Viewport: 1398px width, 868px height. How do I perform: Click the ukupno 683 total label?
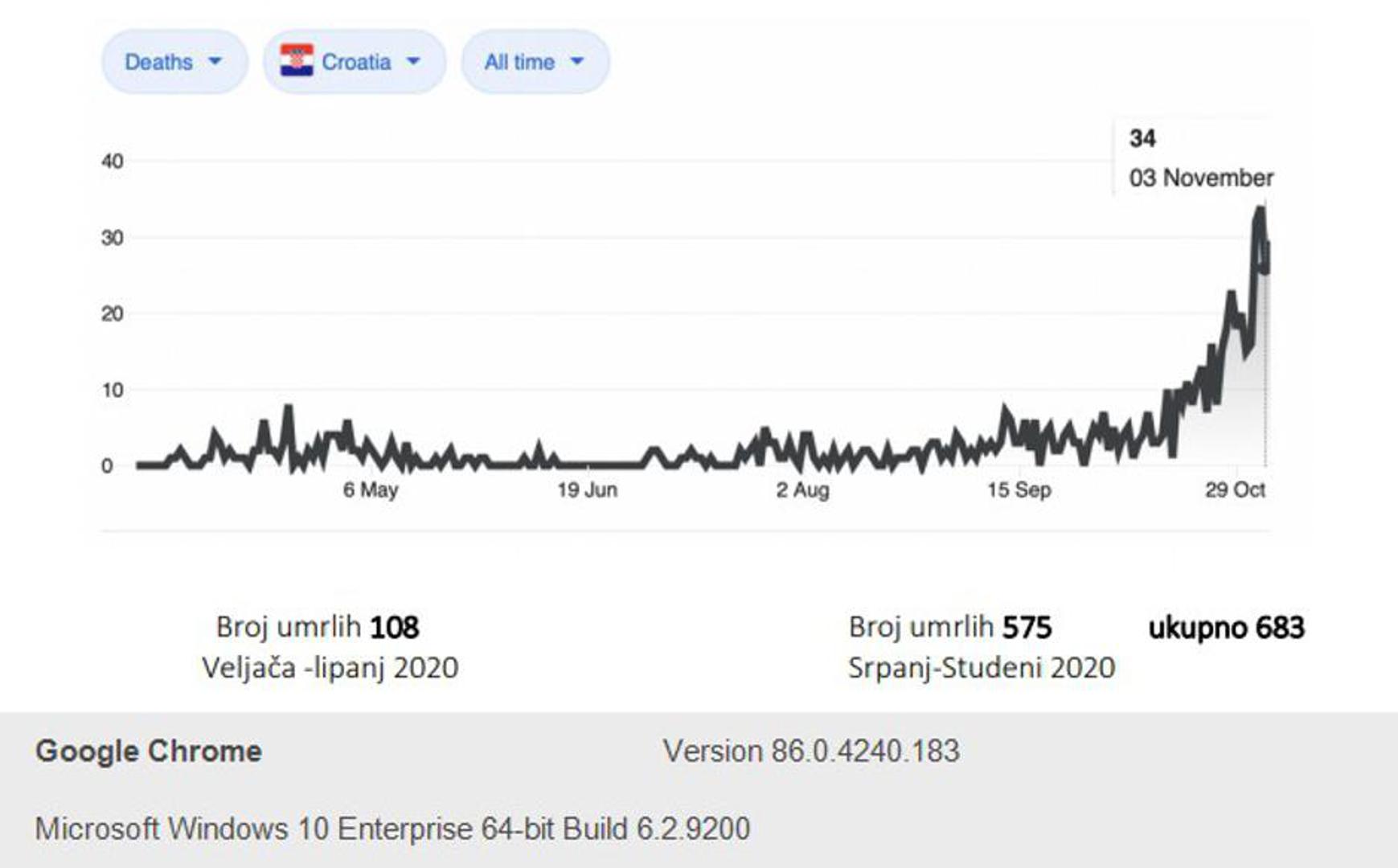coord(1226,627)
